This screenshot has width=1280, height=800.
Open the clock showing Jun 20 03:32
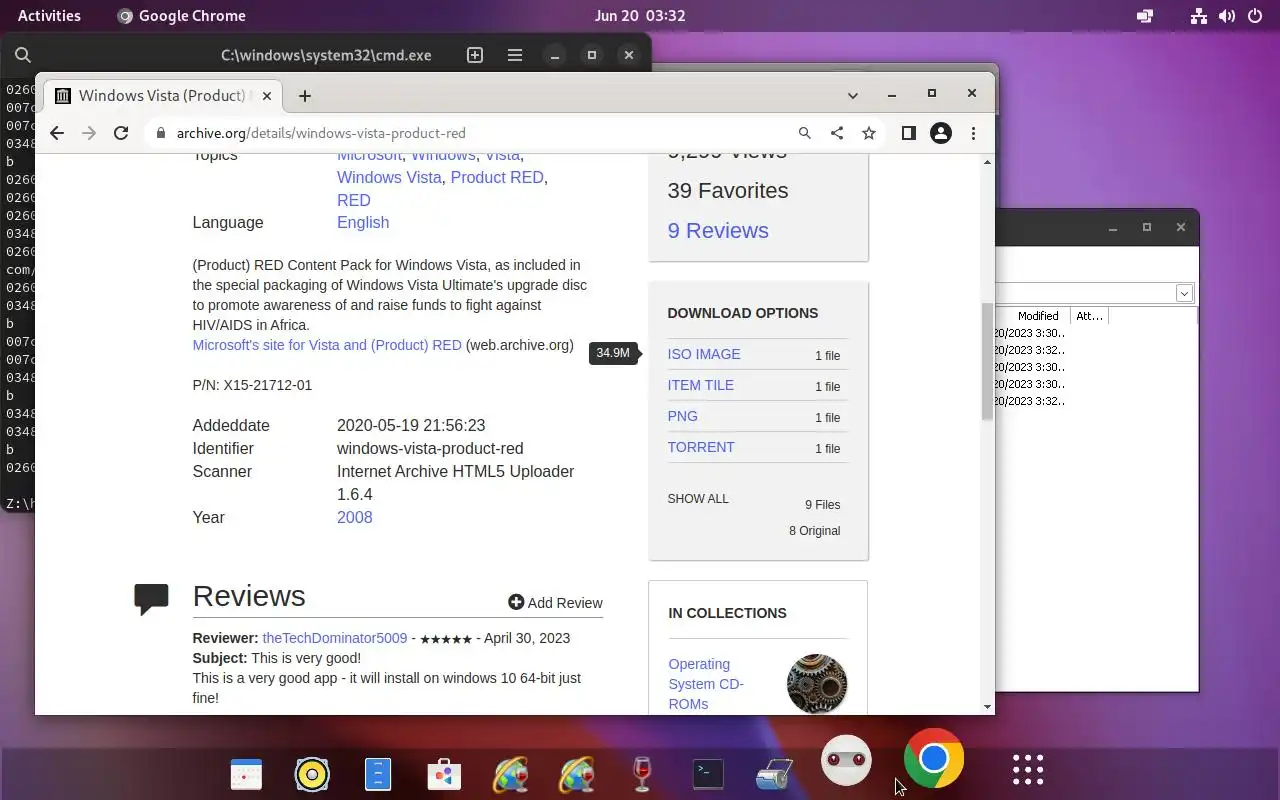tap(639, 15)
